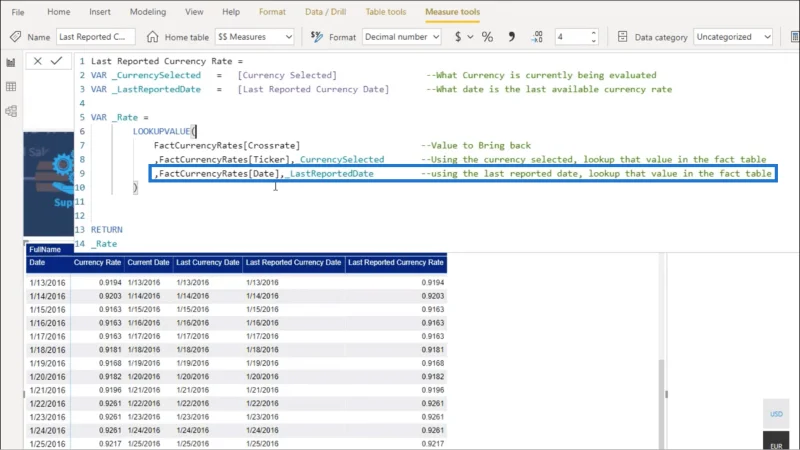Viewport: 800px width, 450px height.
Task: Open the Data / Drill tab
Action: (326, 12)
